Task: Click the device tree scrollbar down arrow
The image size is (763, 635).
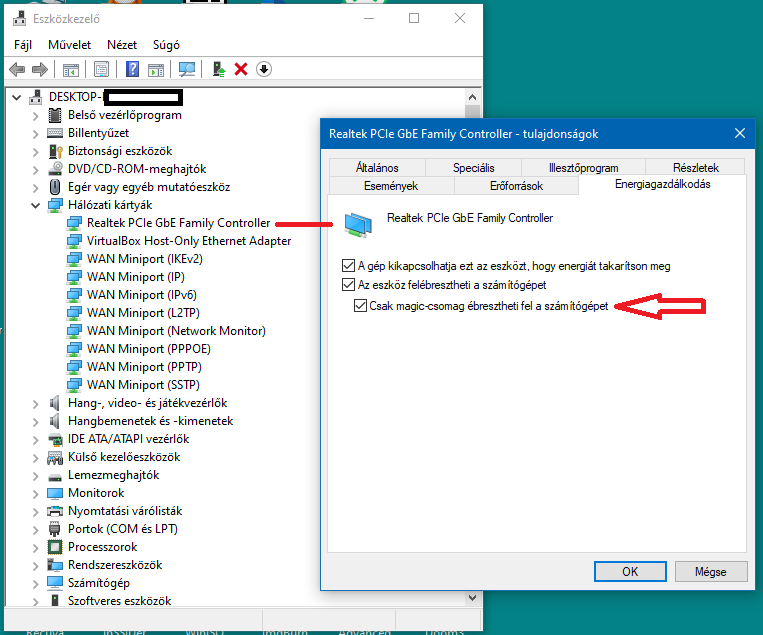Action: [472, 598]
